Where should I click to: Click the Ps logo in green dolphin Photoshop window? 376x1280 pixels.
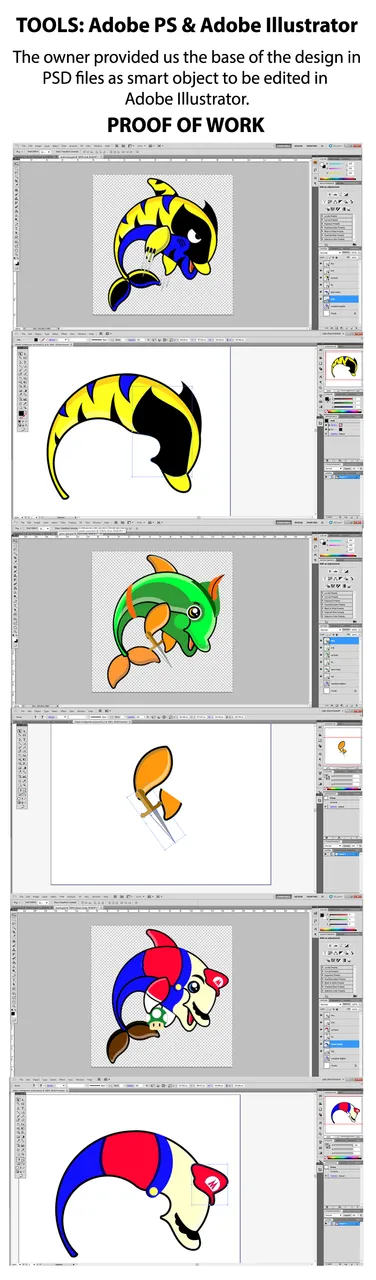click(16, 523)
